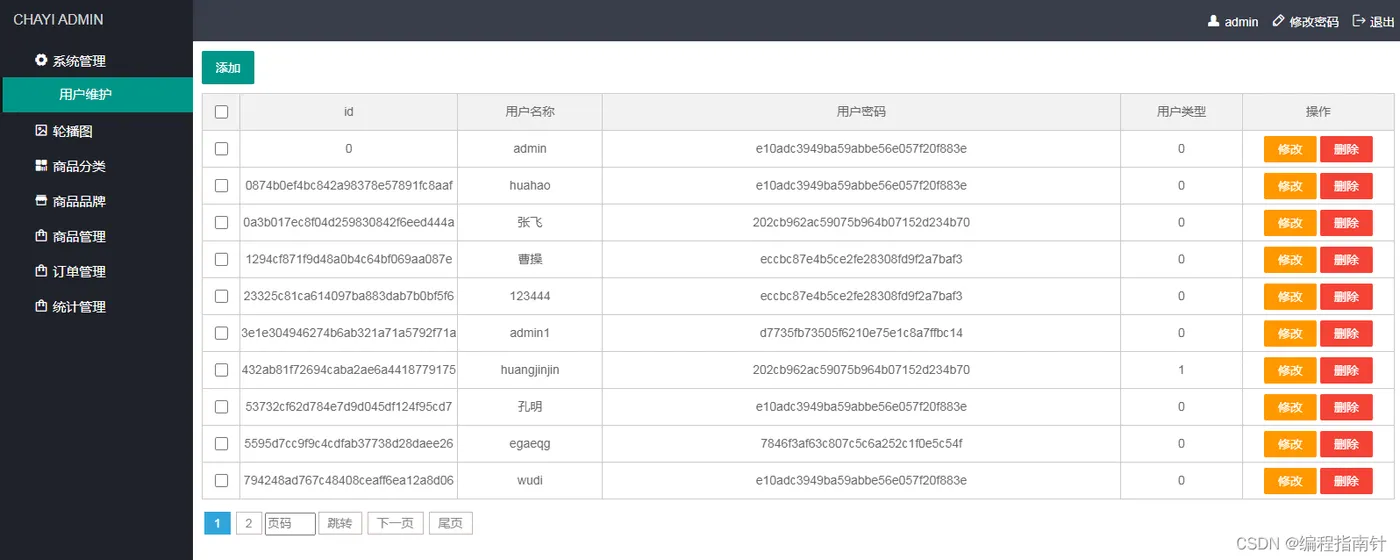Open the 用户维护 submenu item
The width and height of the screenshot is (1400, 560).
(96, 94)
